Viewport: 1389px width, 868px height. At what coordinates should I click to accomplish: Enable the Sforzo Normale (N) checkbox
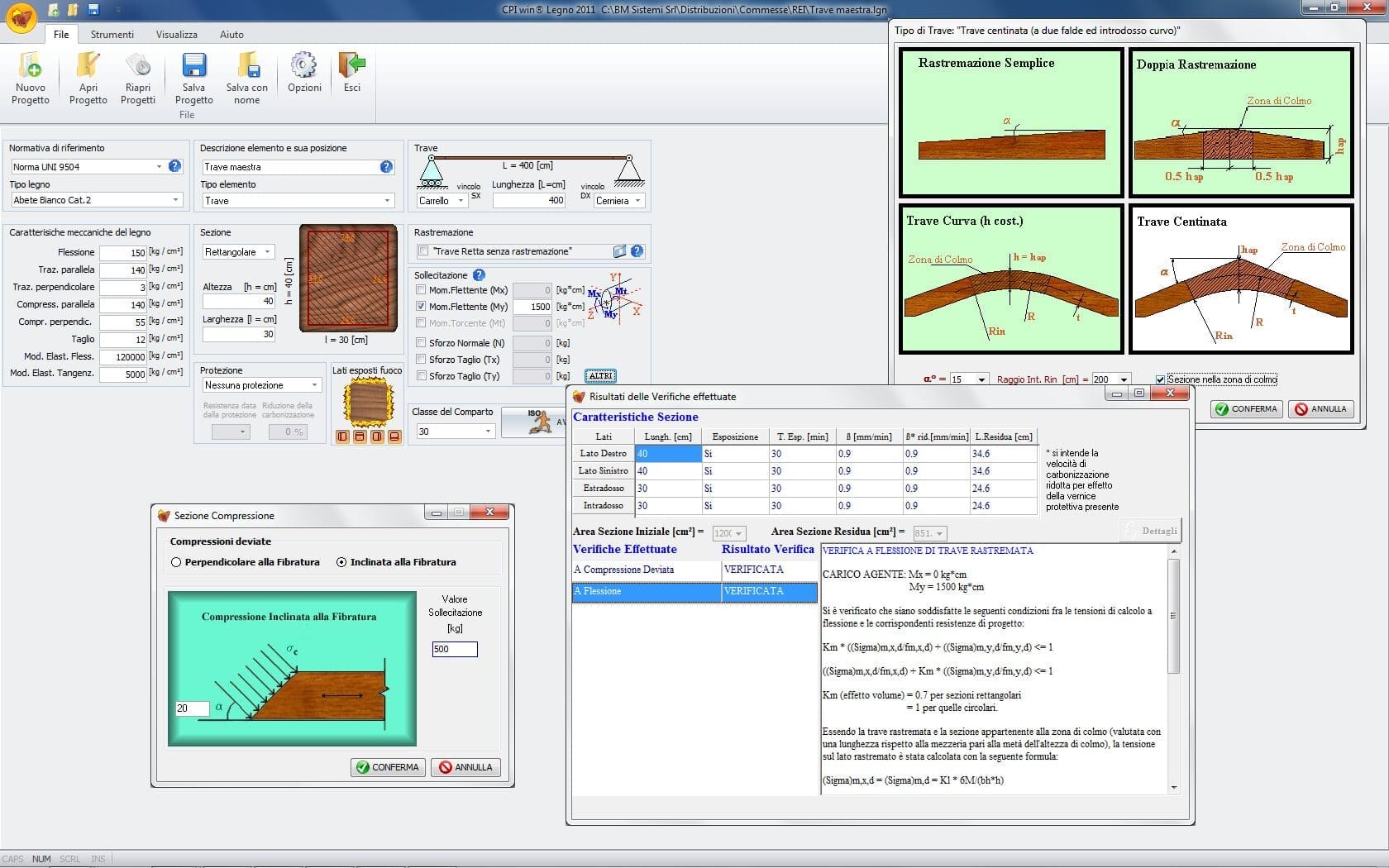pyautogui.click(x=422, y=343)
